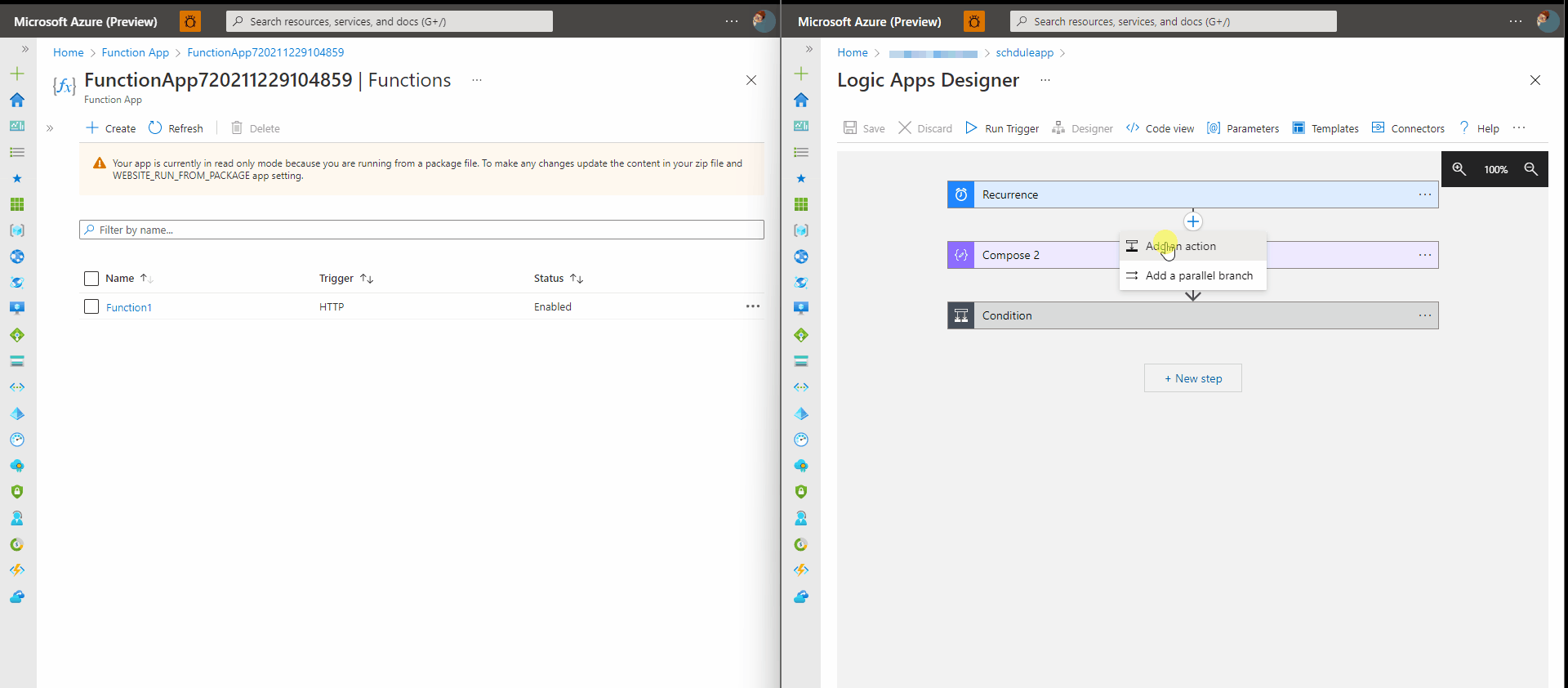This screenshot has height=688, width=1568.
Task: Sort the functions list by Trigger
Action: pyautogui.click(x=346, y=279)
